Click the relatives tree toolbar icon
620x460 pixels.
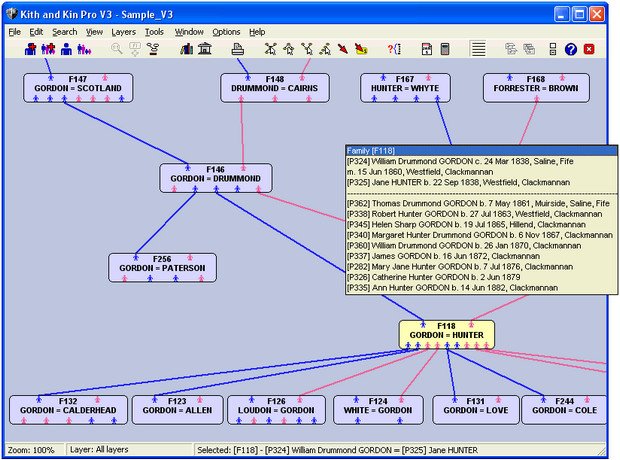pos(325,49)
